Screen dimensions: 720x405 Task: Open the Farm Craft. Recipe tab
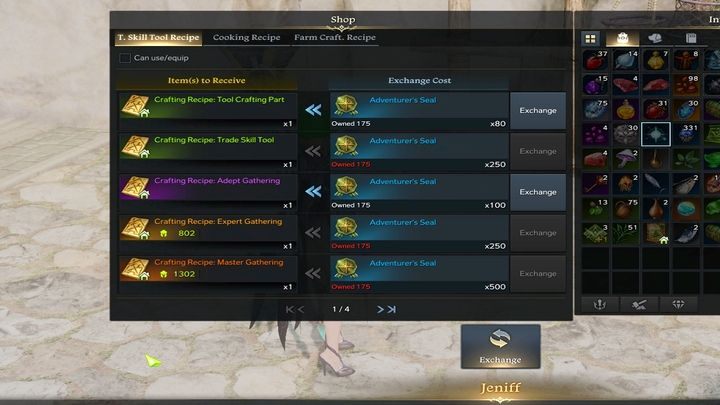pyautogui.click(x=335, y=38)
